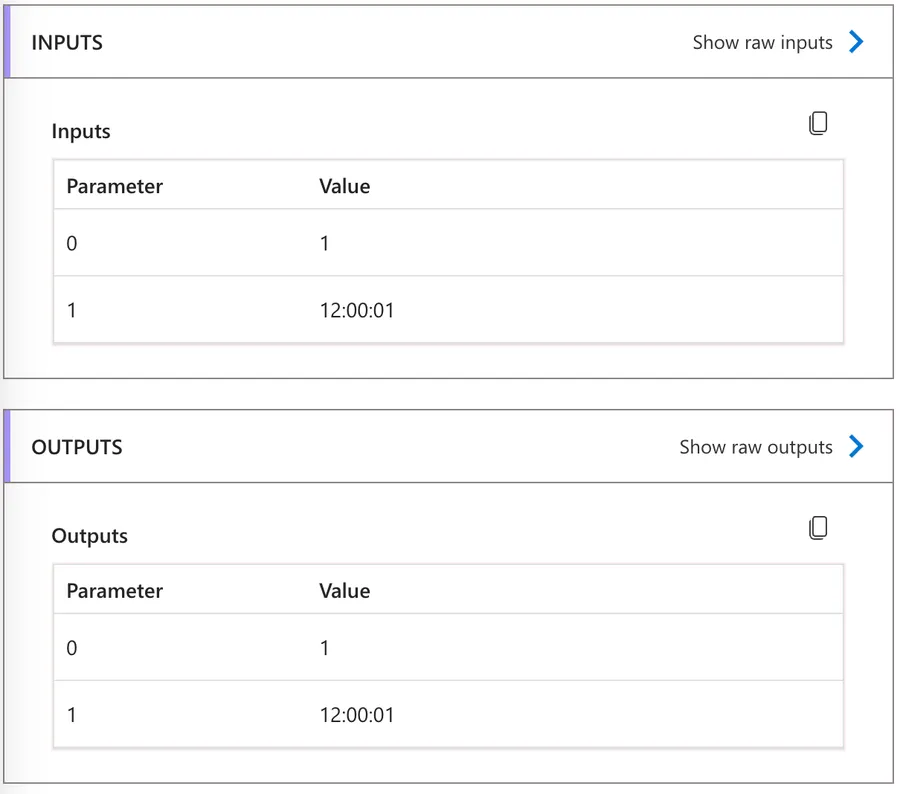Click parameter 0 in the Outputs table
This screenshot has height=794, width=900.
(x=72, y=648)
